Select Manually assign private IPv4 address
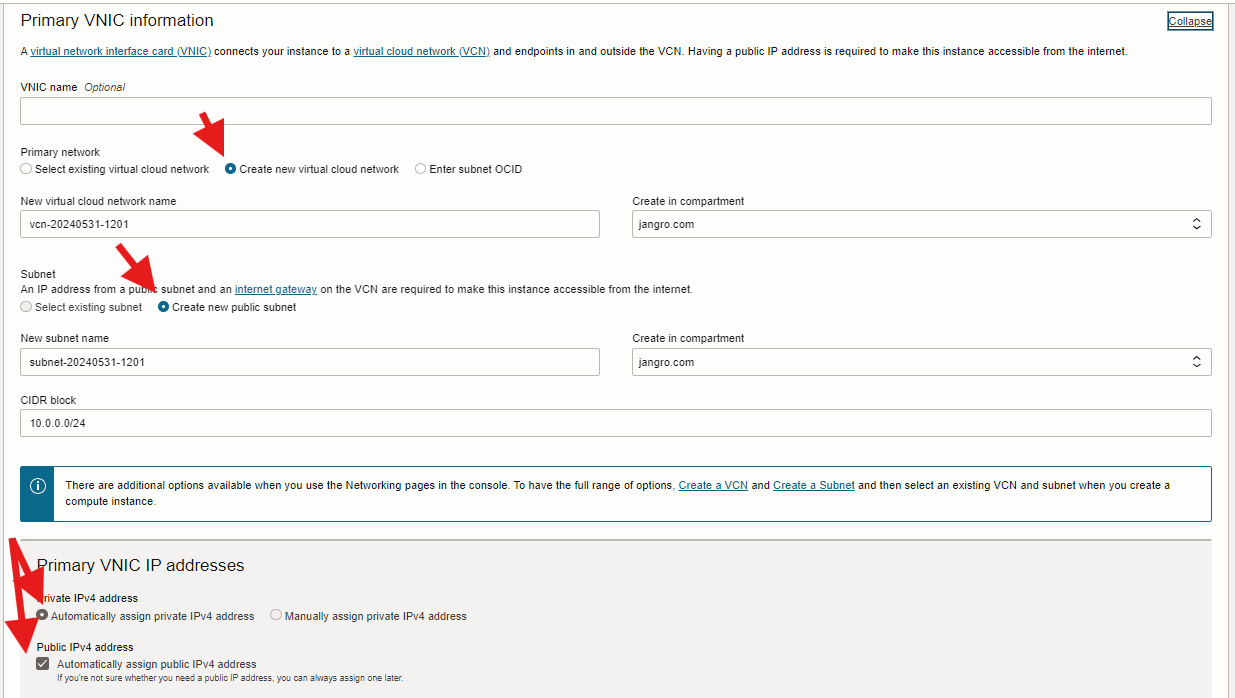1235x698 pixels. (275, 615)
